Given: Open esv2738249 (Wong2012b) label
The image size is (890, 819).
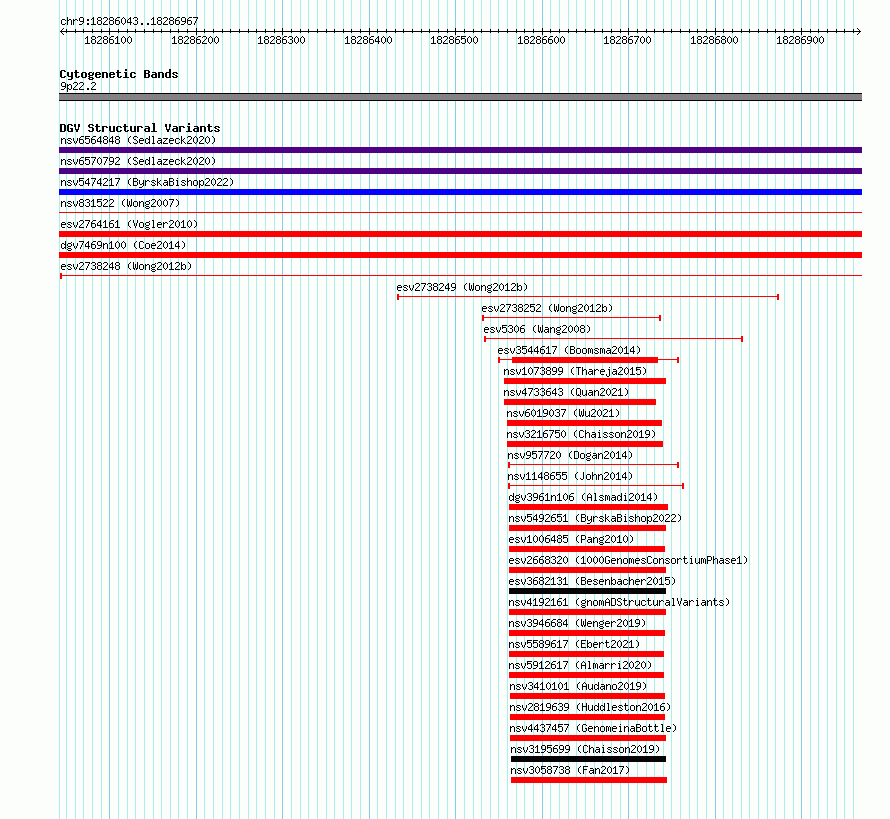Looking at the screenshot, I should [462, 287].
